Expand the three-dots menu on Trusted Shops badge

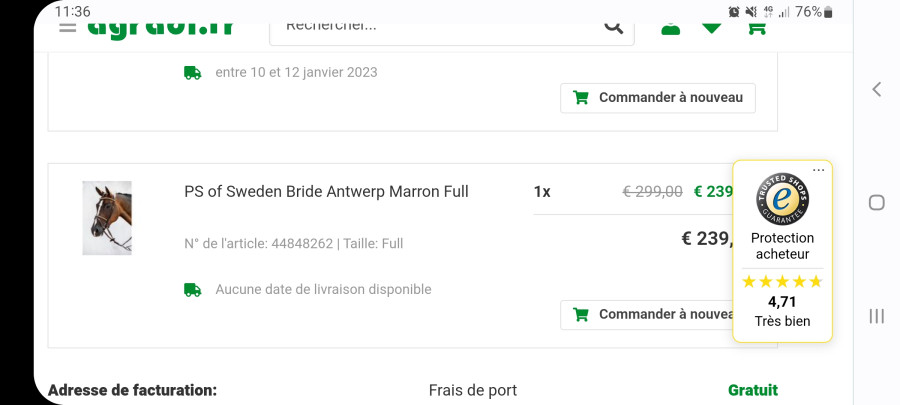[x=818, y=170]
